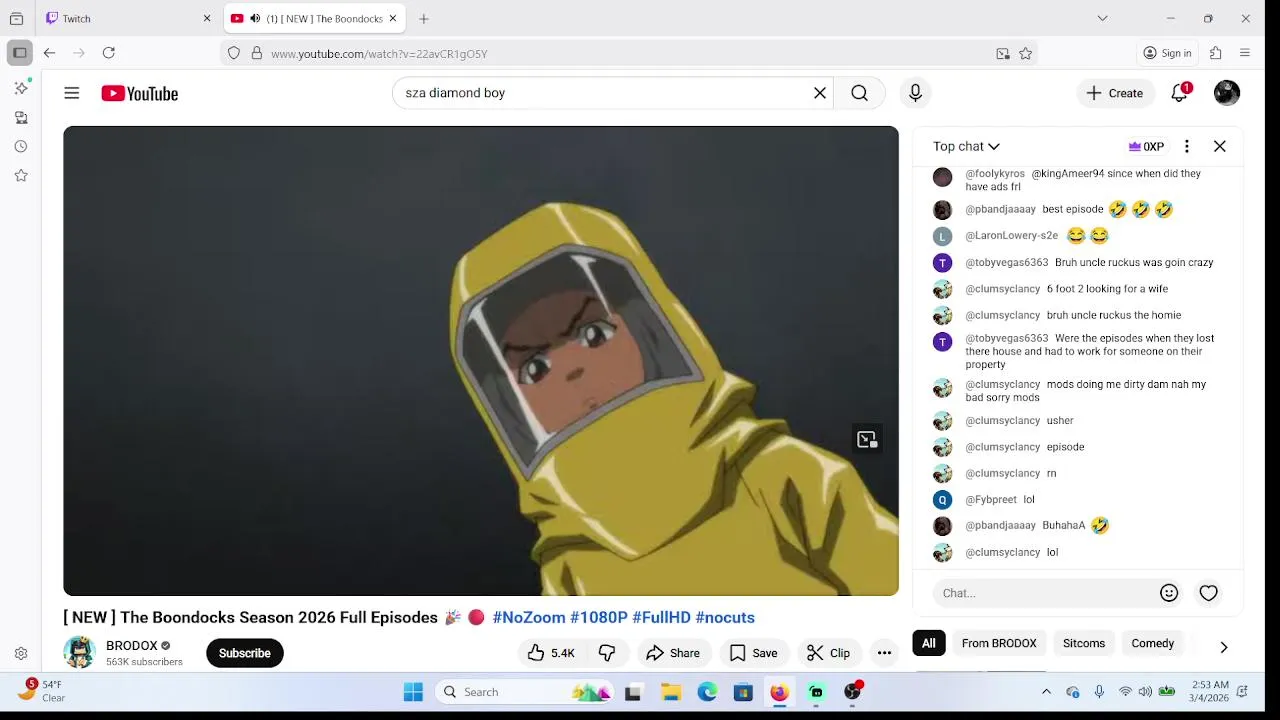Open the YouTube notifications bell
The width and height of the screenshot is (1280, 720).
(1180, 93)
